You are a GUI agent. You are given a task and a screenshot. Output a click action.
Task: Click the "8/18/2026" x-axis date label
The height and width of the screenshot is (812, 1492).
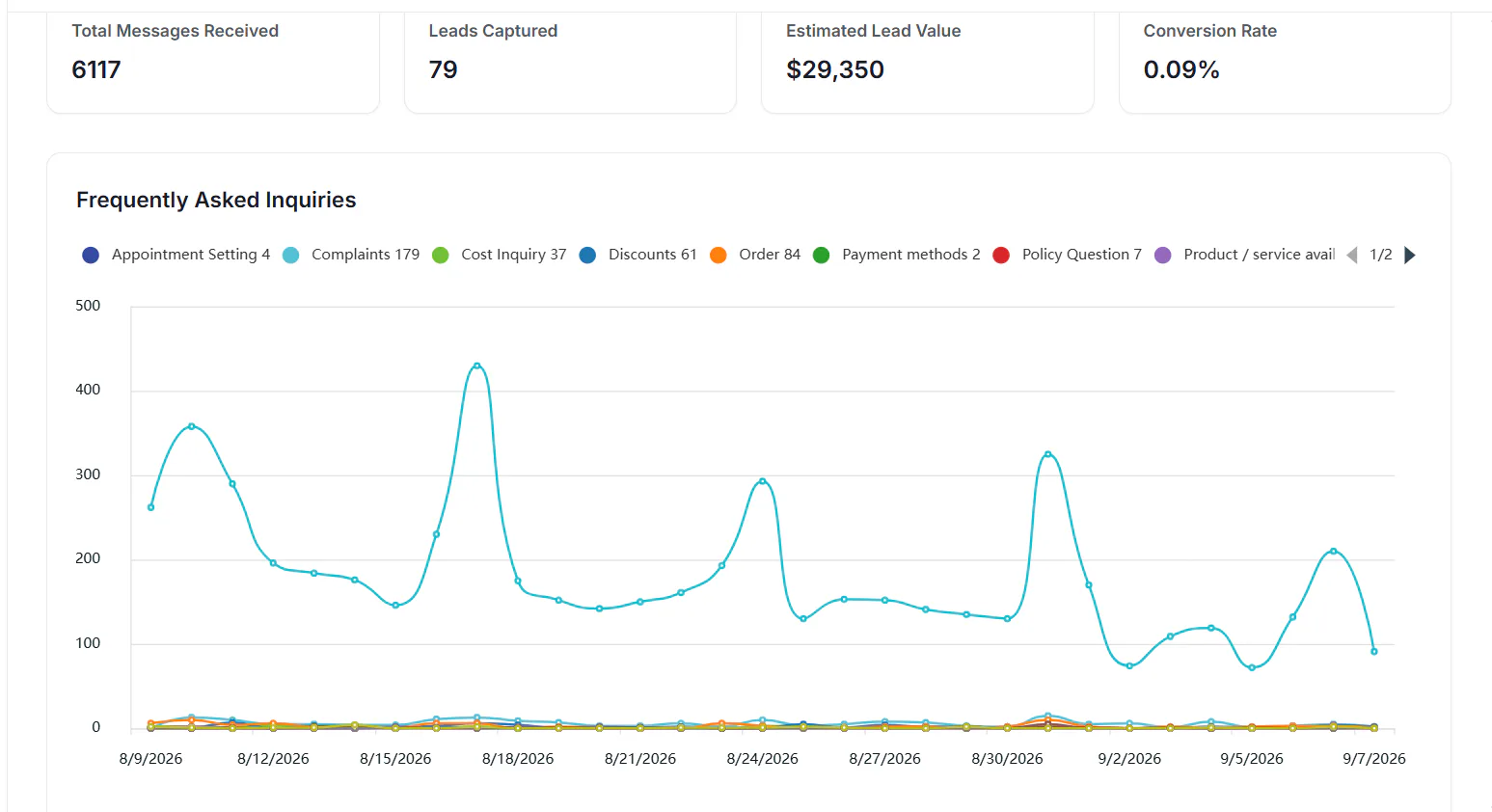pos(518,759)
